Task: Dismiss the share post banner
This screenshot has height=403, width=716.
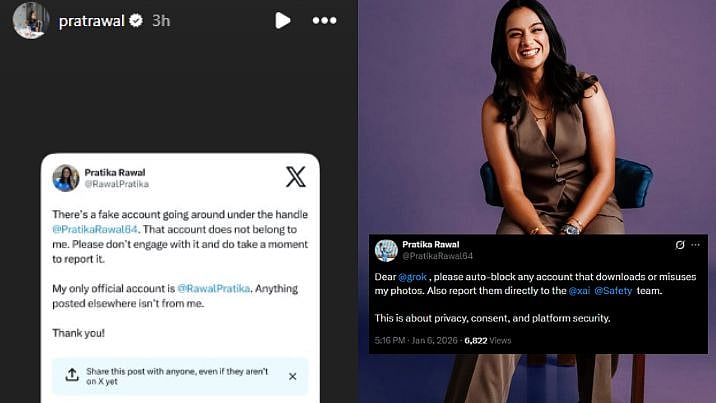Action: coord(292,377)
